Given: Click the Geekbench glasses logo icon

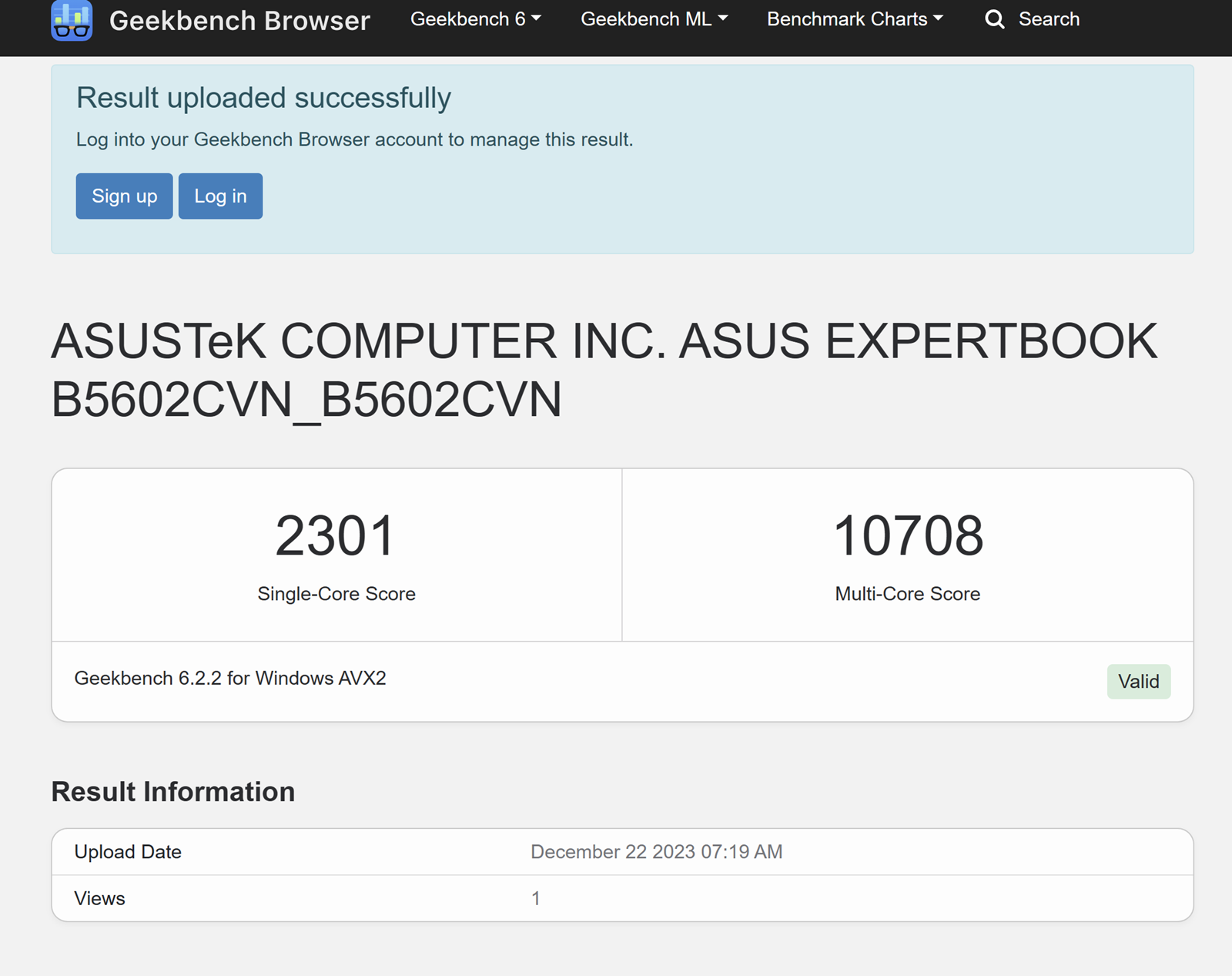Looking at the screenshot, I should tap(72, 20).
